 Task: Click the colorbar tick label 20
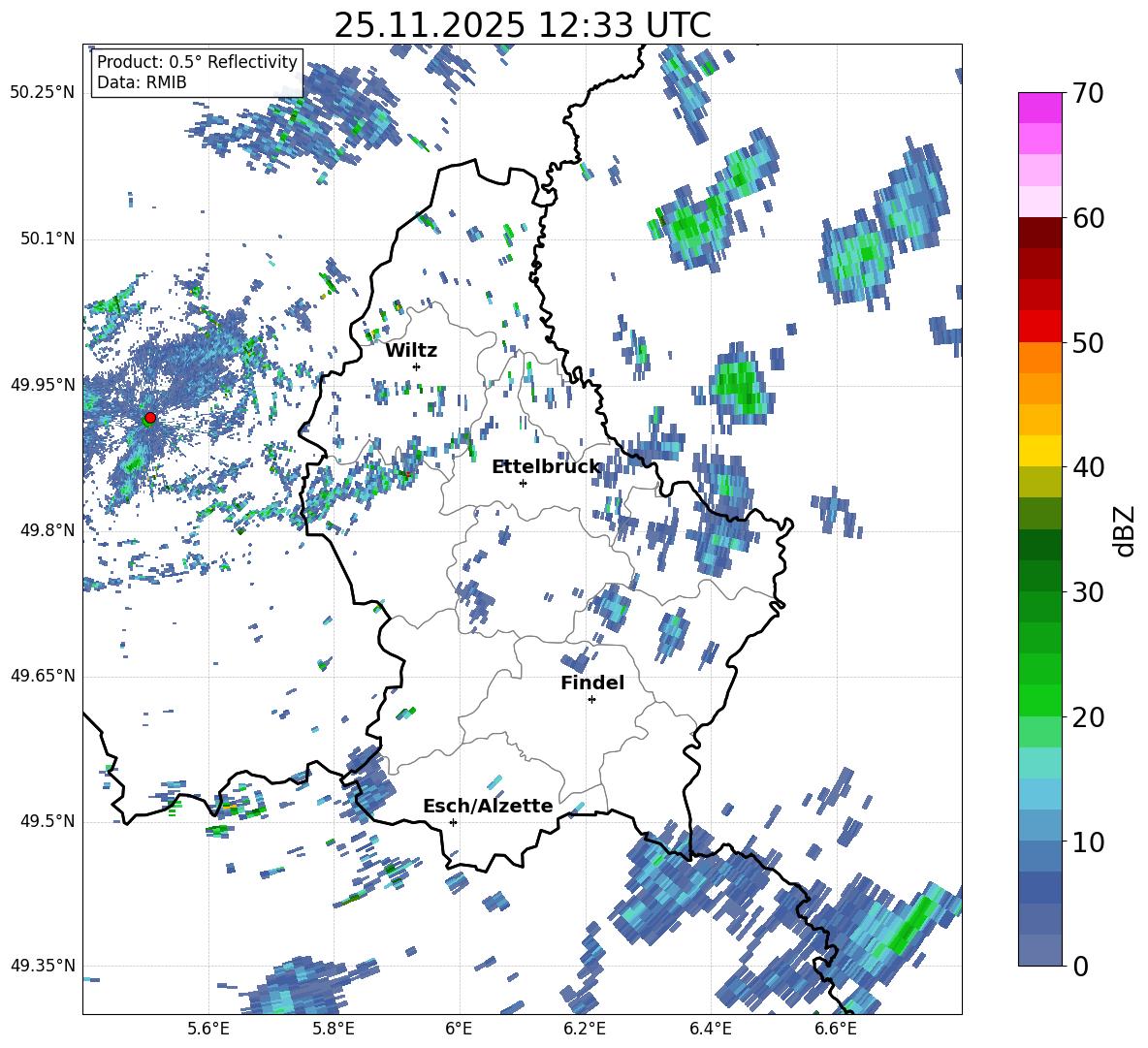tap(1088, 717)
